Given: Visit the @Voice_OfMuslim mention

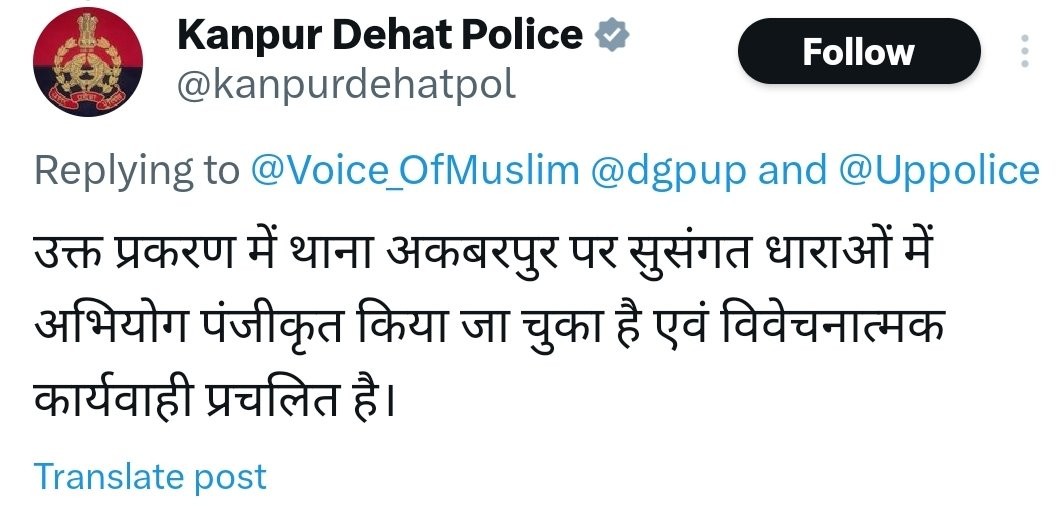Looking at the screenshot, I should click(x=415, y=171).
